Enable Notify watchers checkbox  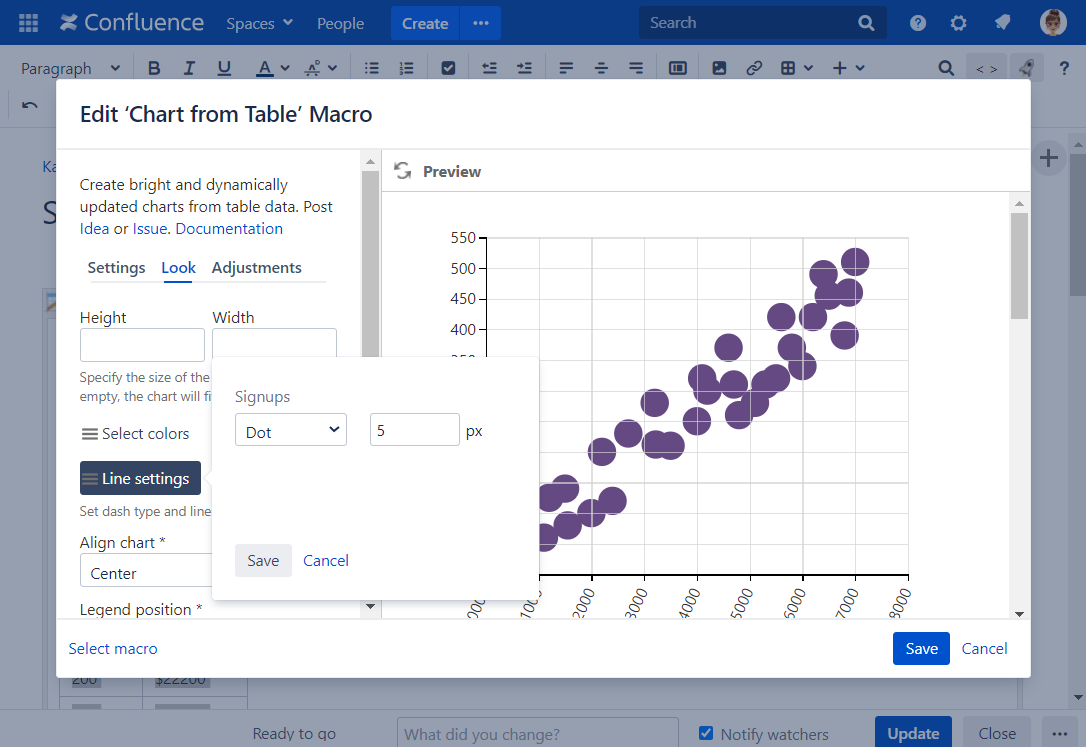706,733
